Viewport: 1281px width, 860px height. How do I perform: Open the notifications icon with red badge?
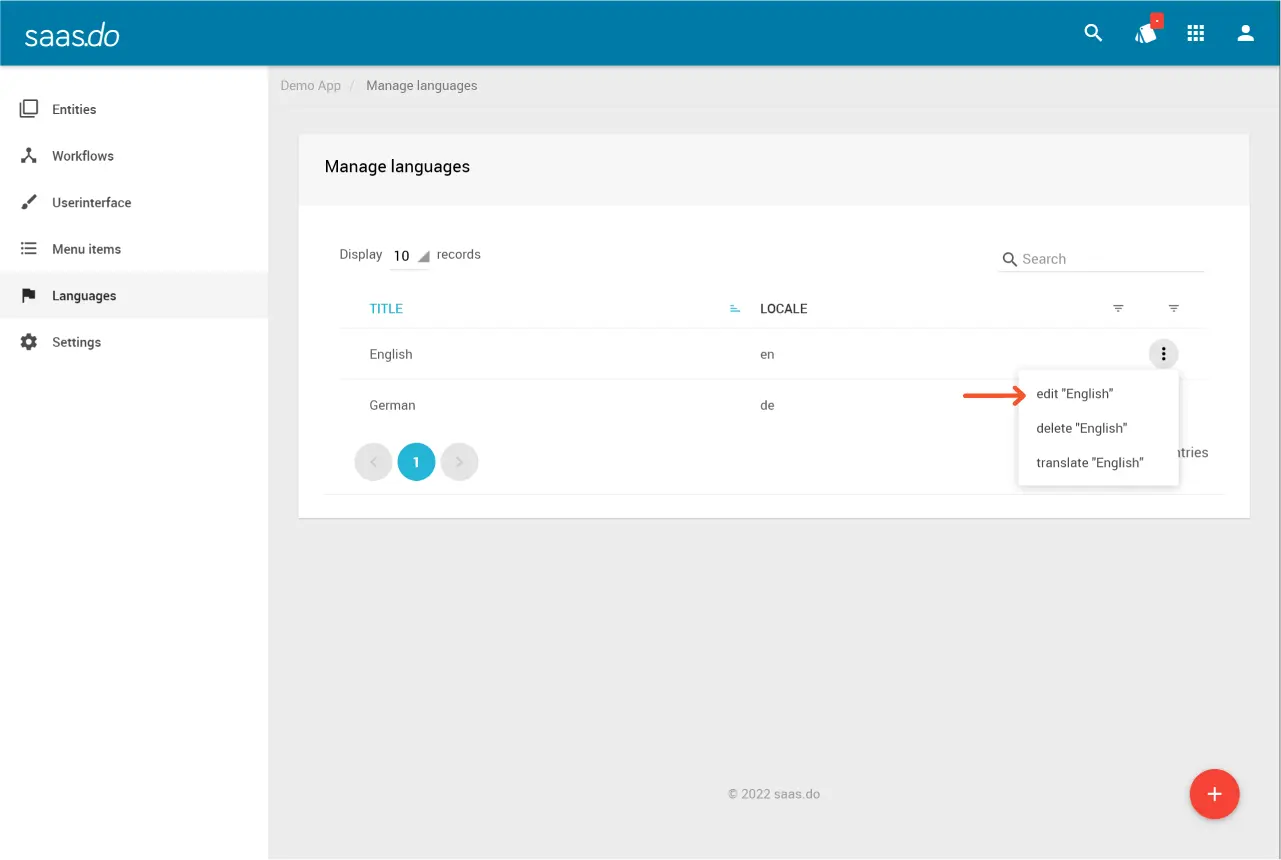(1145, 33)
